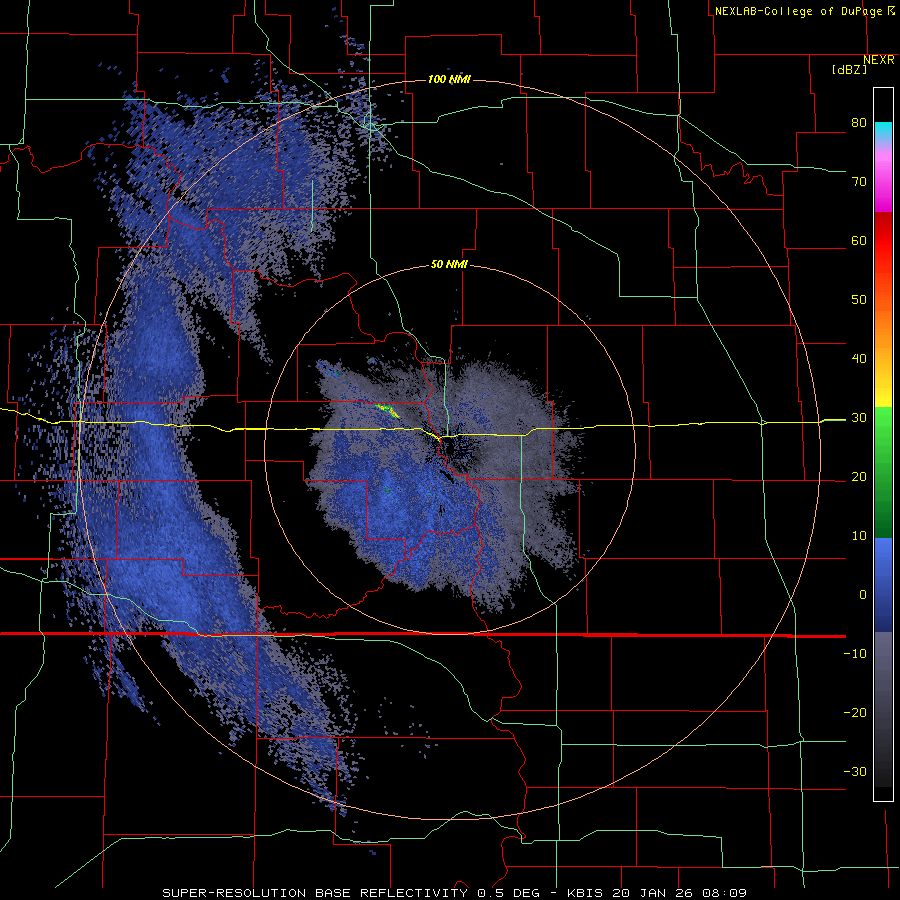This screenshot has height=900, width=900.
Task: Click the NEXR label above the scale
Action: coord(879,60)
